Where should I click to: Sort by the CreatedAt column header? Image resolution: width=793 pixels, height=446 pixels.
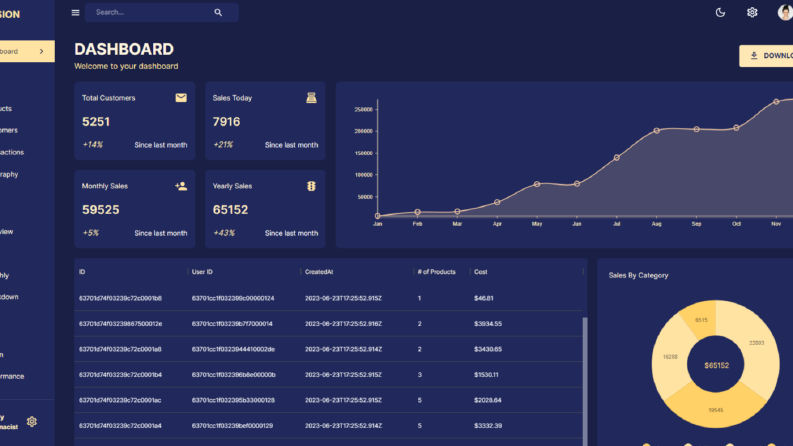click(x=319, y=272)
